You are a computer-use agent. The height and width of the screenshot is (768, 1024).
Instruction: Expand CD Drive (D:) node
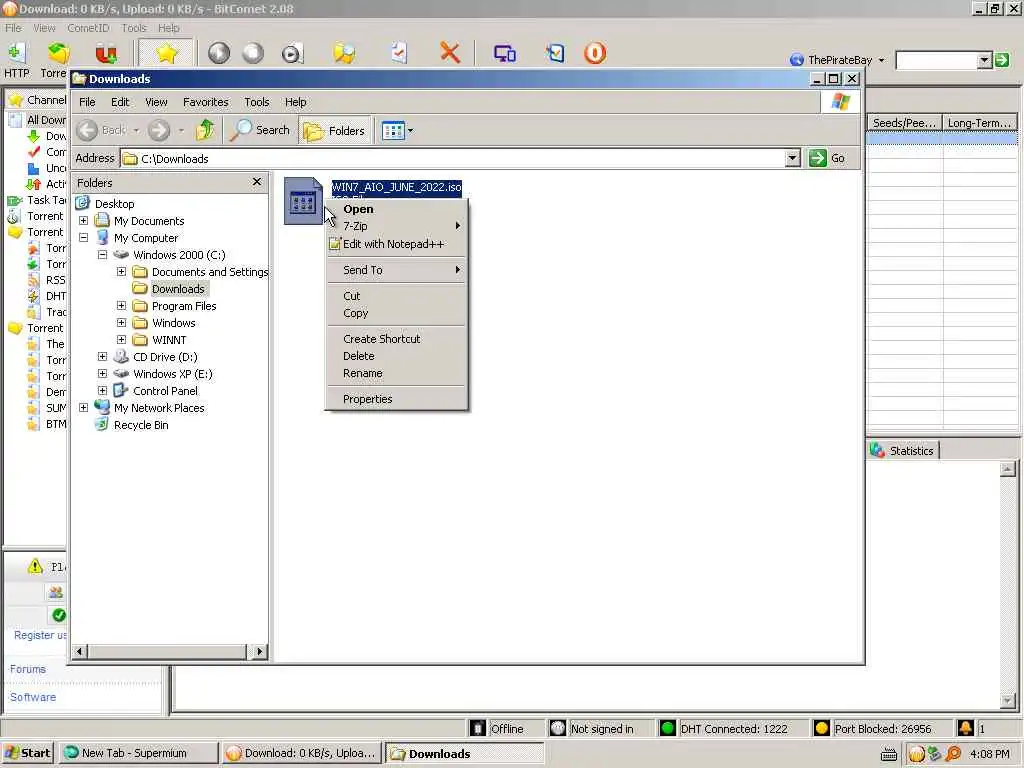(103, 357)
